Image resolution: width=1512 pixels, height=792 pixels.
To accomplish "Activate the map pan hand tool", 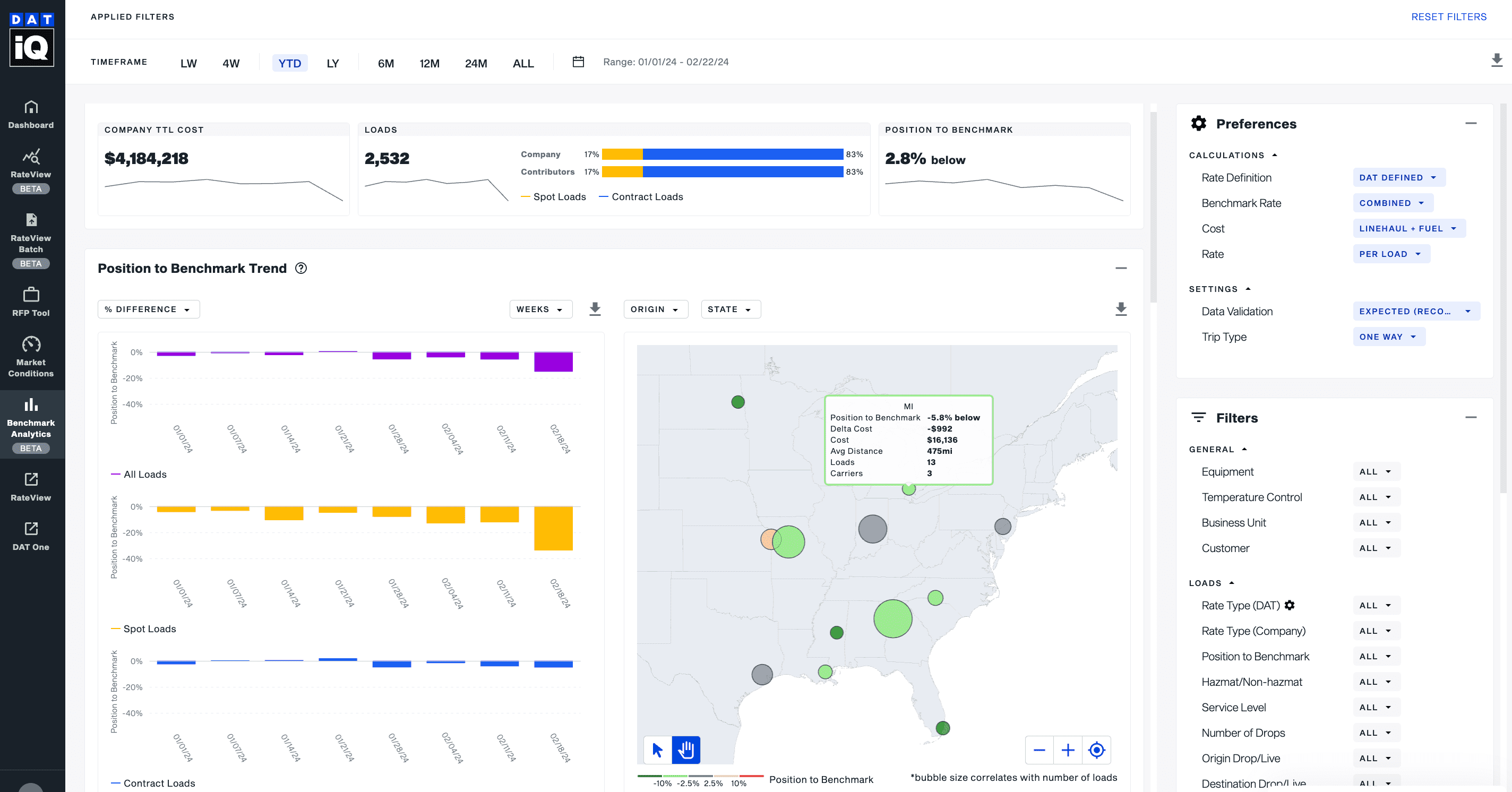I will (685, 750).
